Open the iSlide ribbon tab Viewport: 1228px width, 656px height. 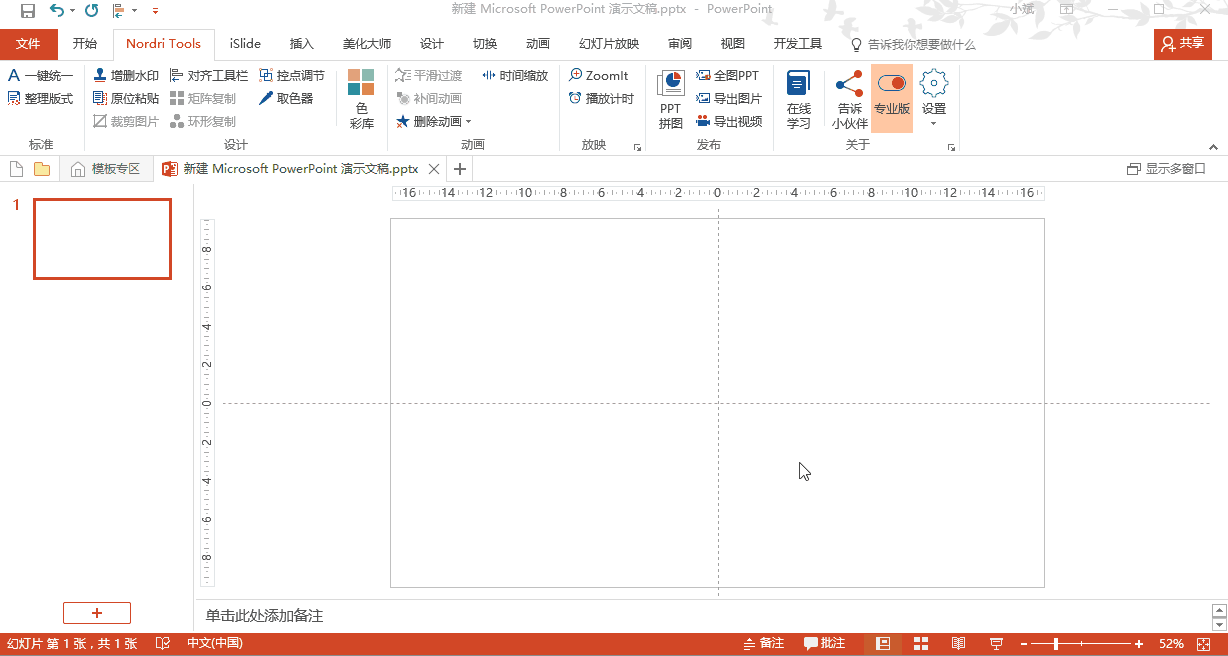245,44
